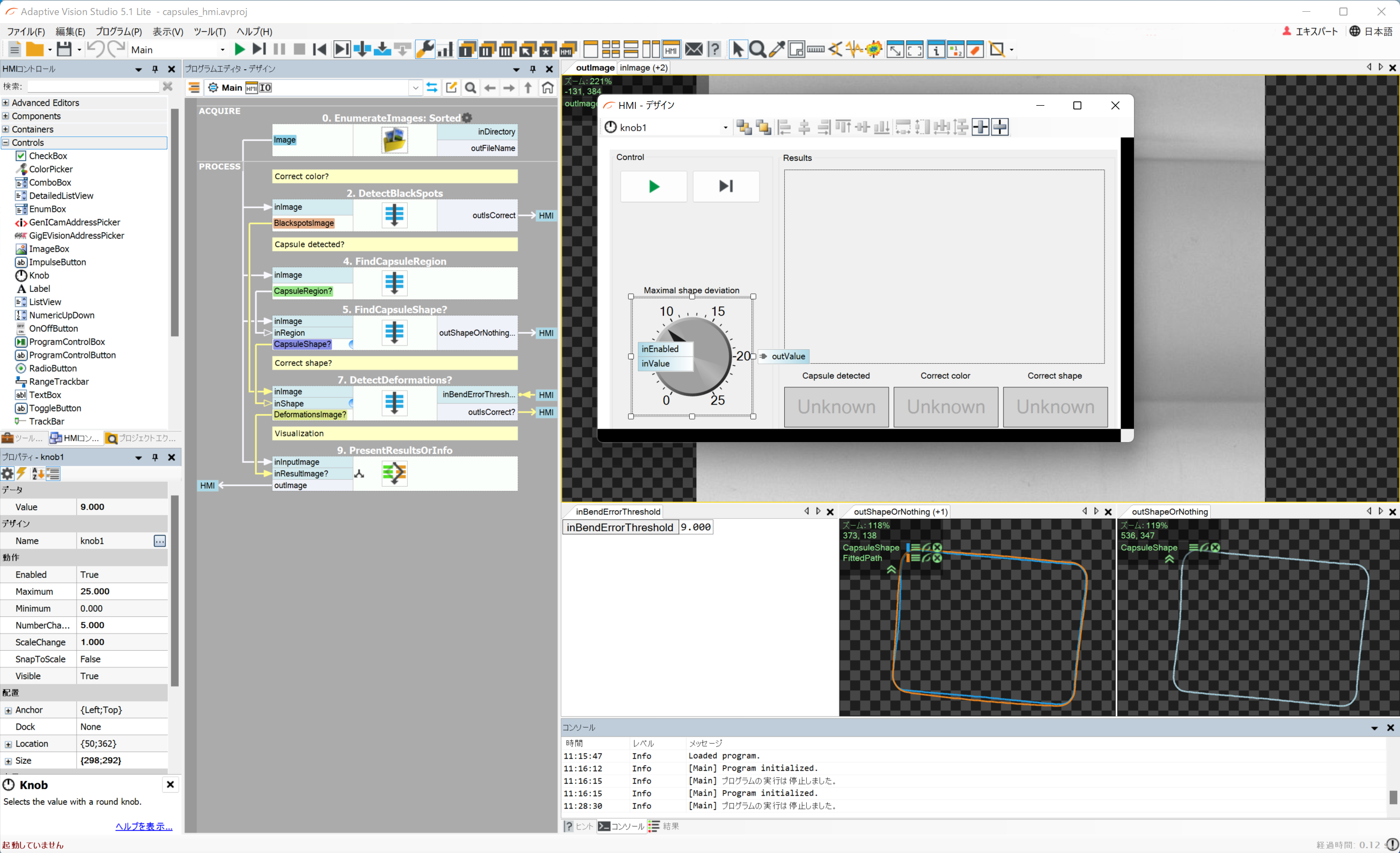Click the up arrow in Program Editor toolbar
1400x853 pixels.
[x=528, y=87]
